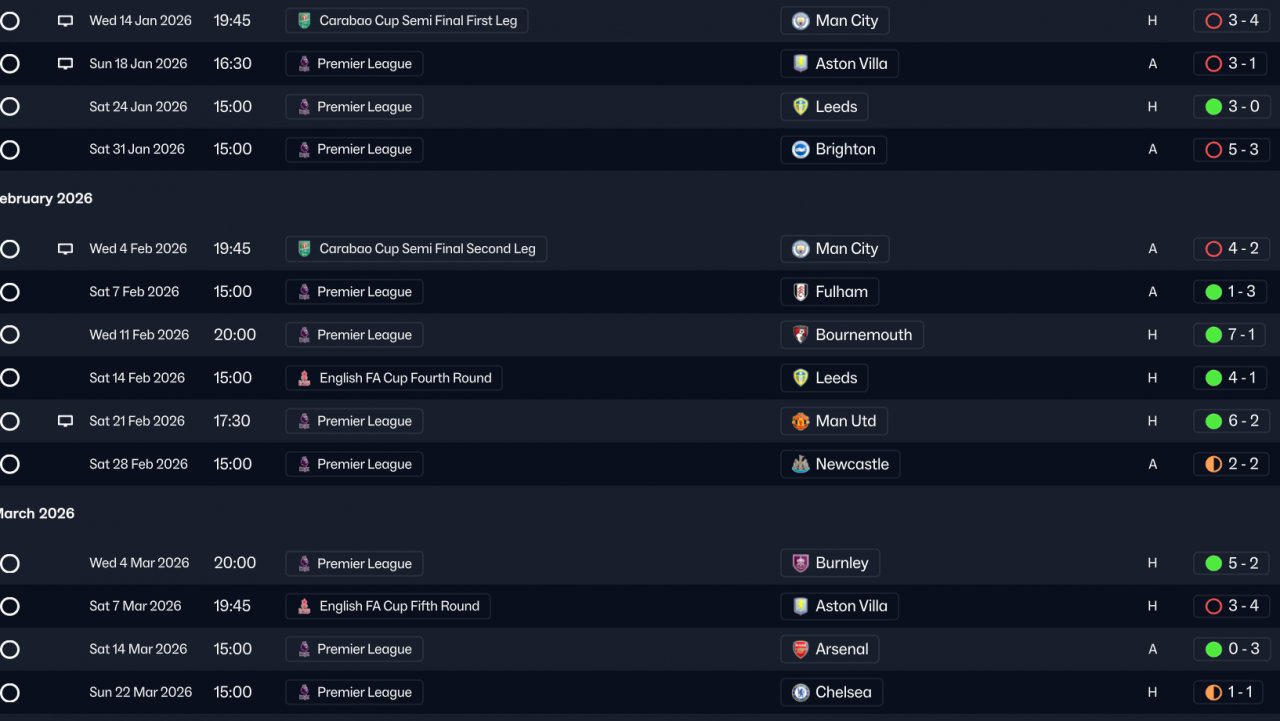Open the Arsenal team link
Screen dimensions: 1280x721
pyautogui.click(x=842, y=649)
